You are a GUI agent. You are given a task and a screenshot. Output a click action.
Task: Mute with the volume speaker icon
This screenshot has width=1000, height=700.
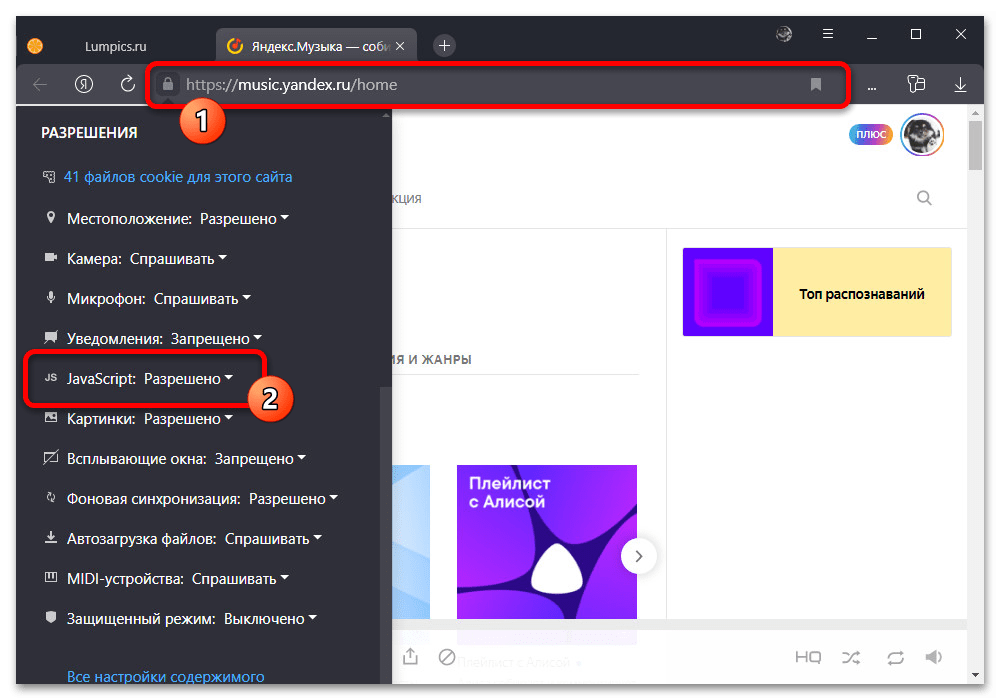(x=934, y=657)
